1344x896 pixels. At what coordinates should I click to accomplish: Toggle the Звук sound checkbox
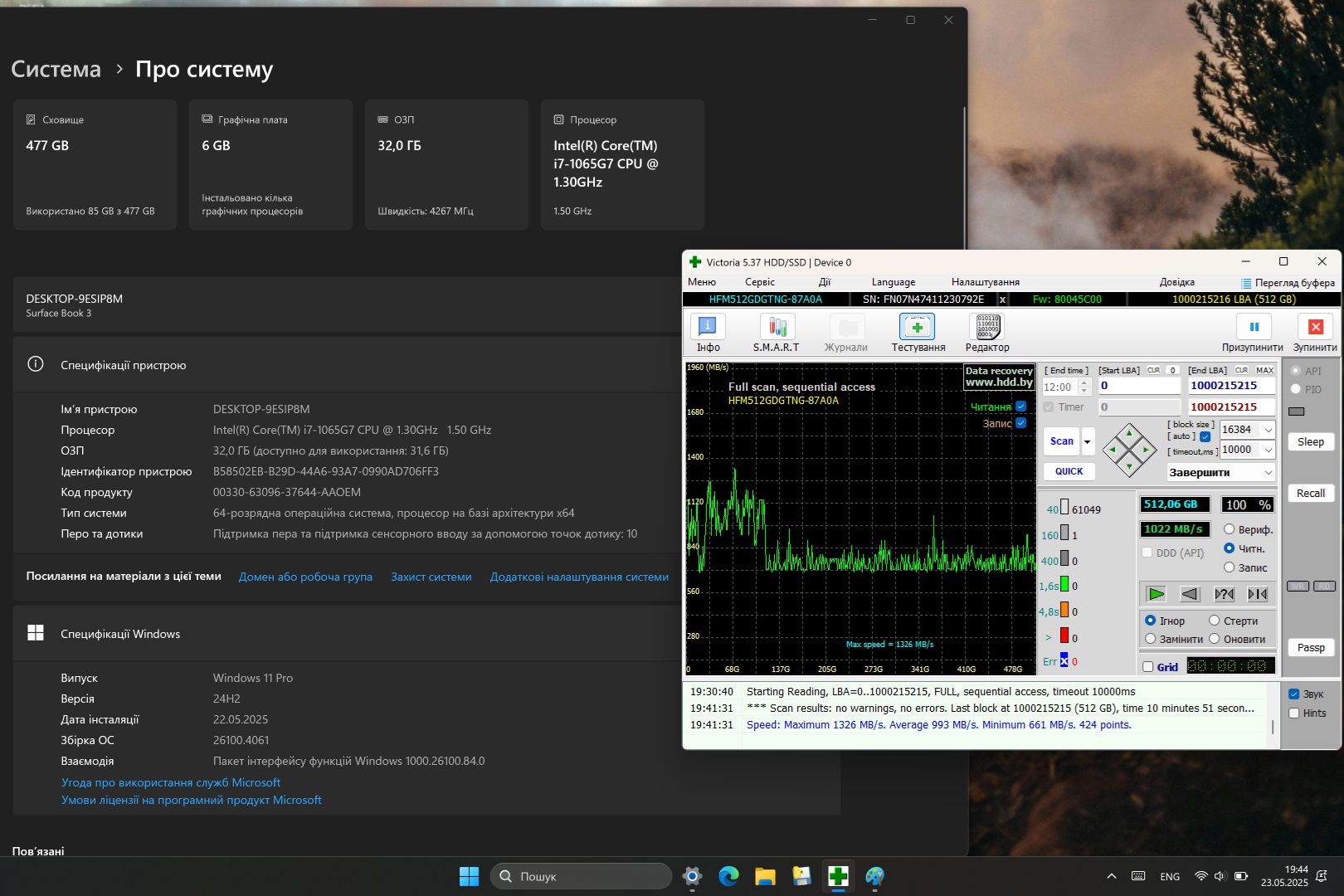coord(1293,694)
